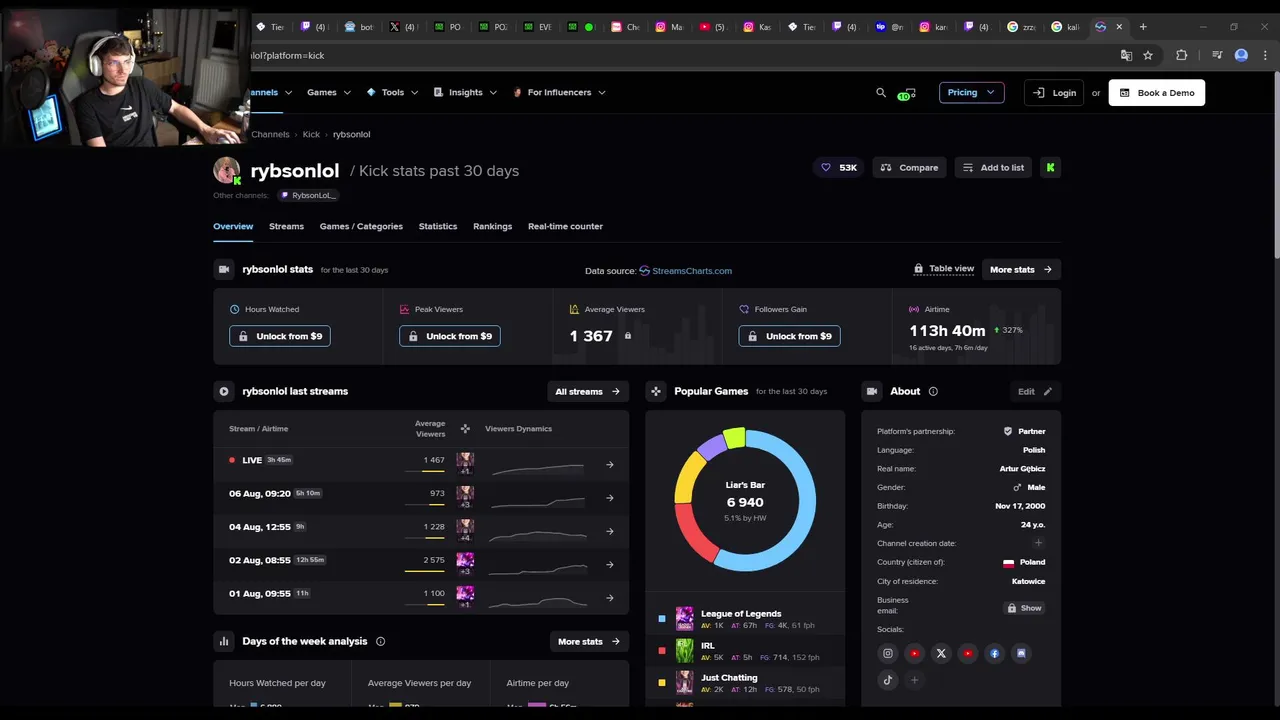This screenshot has width=1280, height=720.
Task: Open the Statistics tab
Action: coord(438,226)
